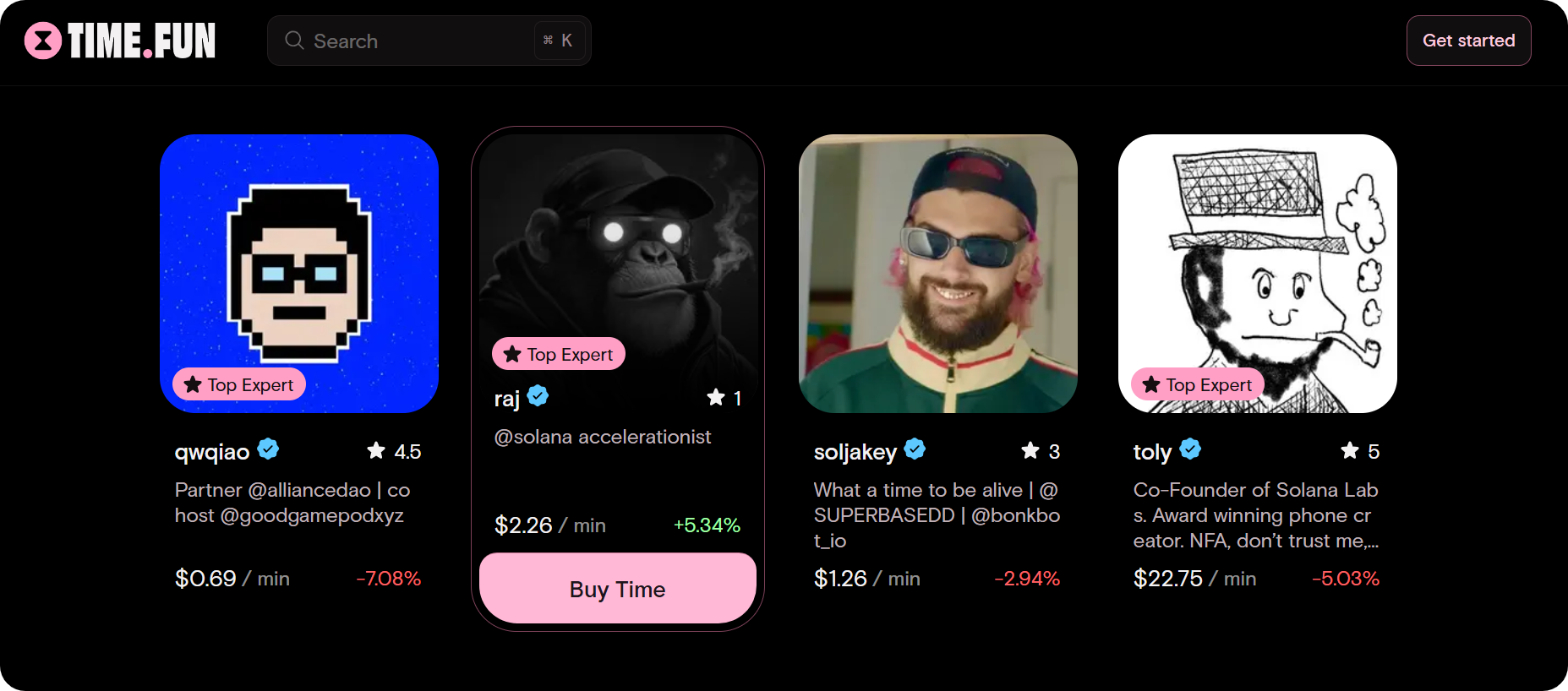Click the star rating icon beside raj
Screen dimensions: 1568x691
(x=716, y=397)
